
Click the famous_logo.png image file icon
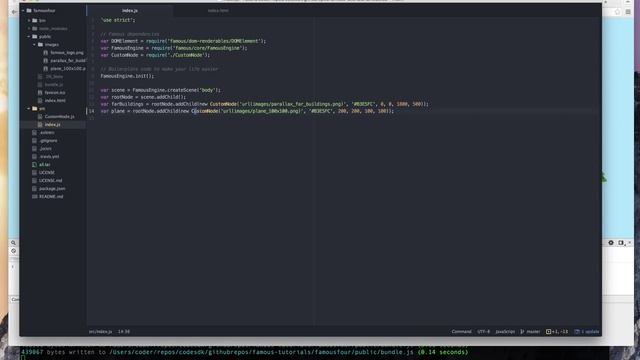[x=46, y=53]
